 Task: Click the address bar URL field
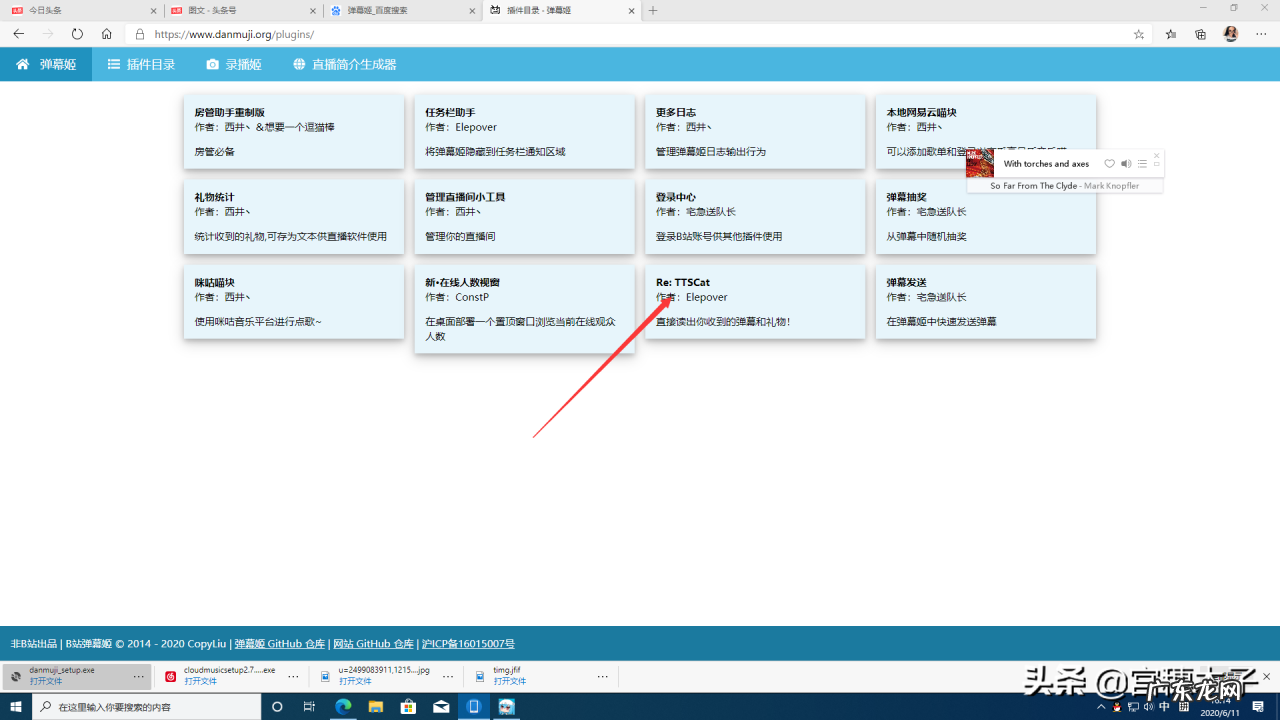600,34
